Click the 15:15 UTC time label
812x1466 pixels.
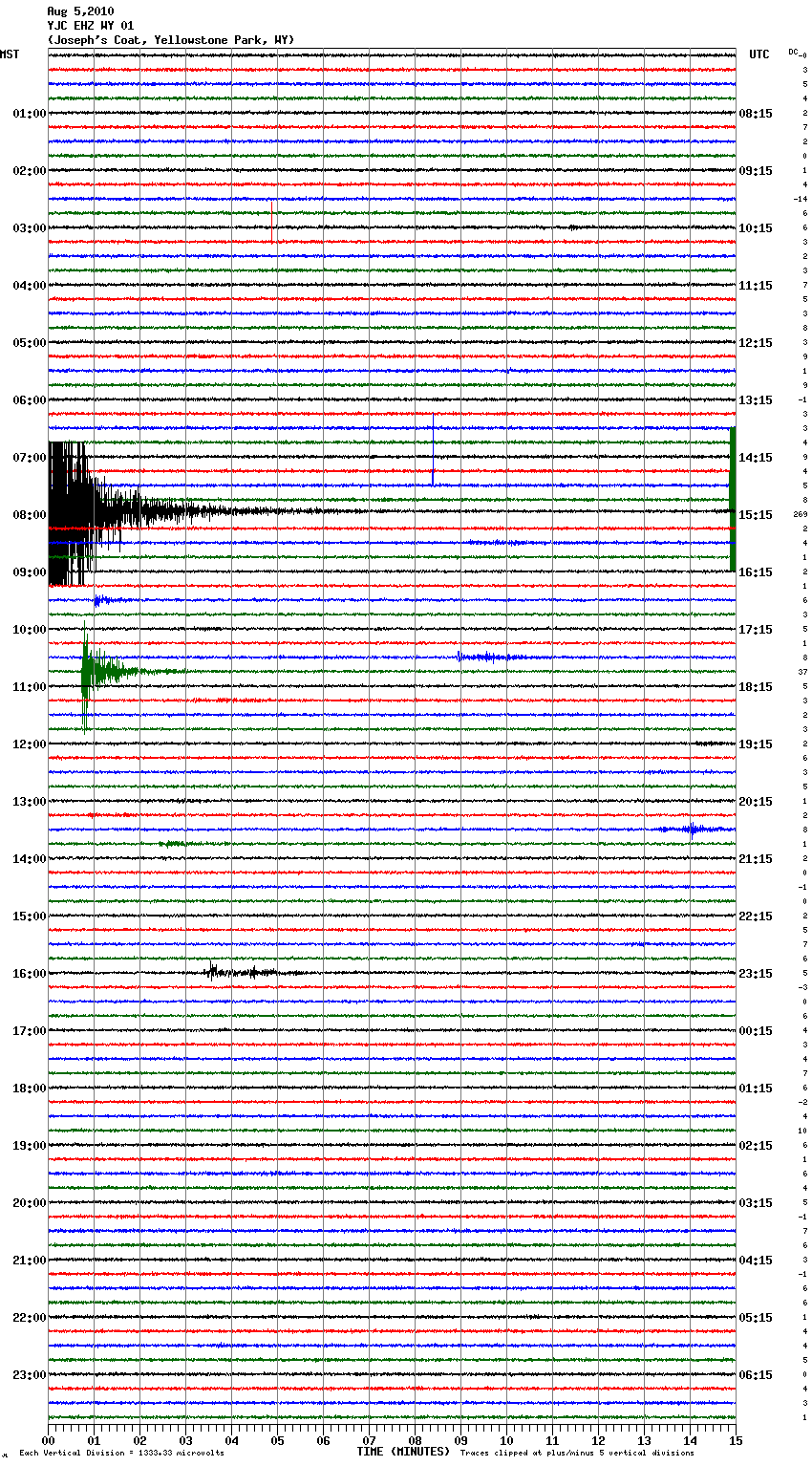pyautogui.click(x=756, y=515)
